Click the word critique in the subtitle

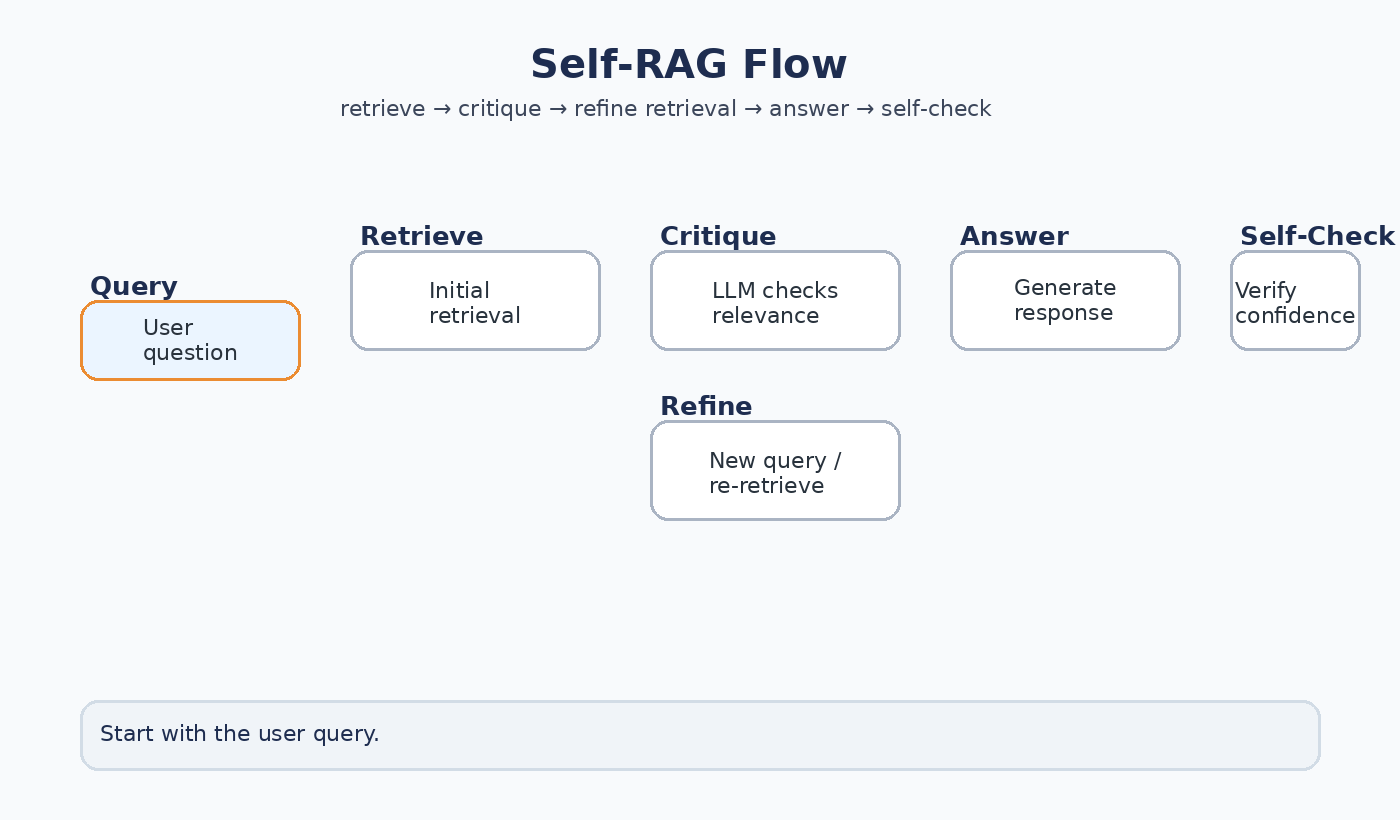pos(499,108)
